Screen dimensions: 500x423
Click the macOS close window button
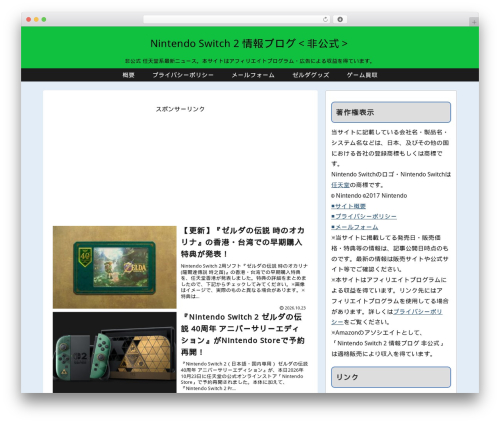click(x=29, y=20)
